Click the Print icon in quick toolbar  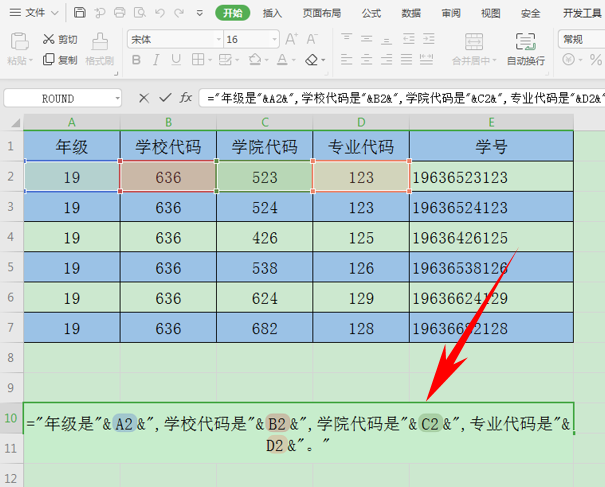120,13
